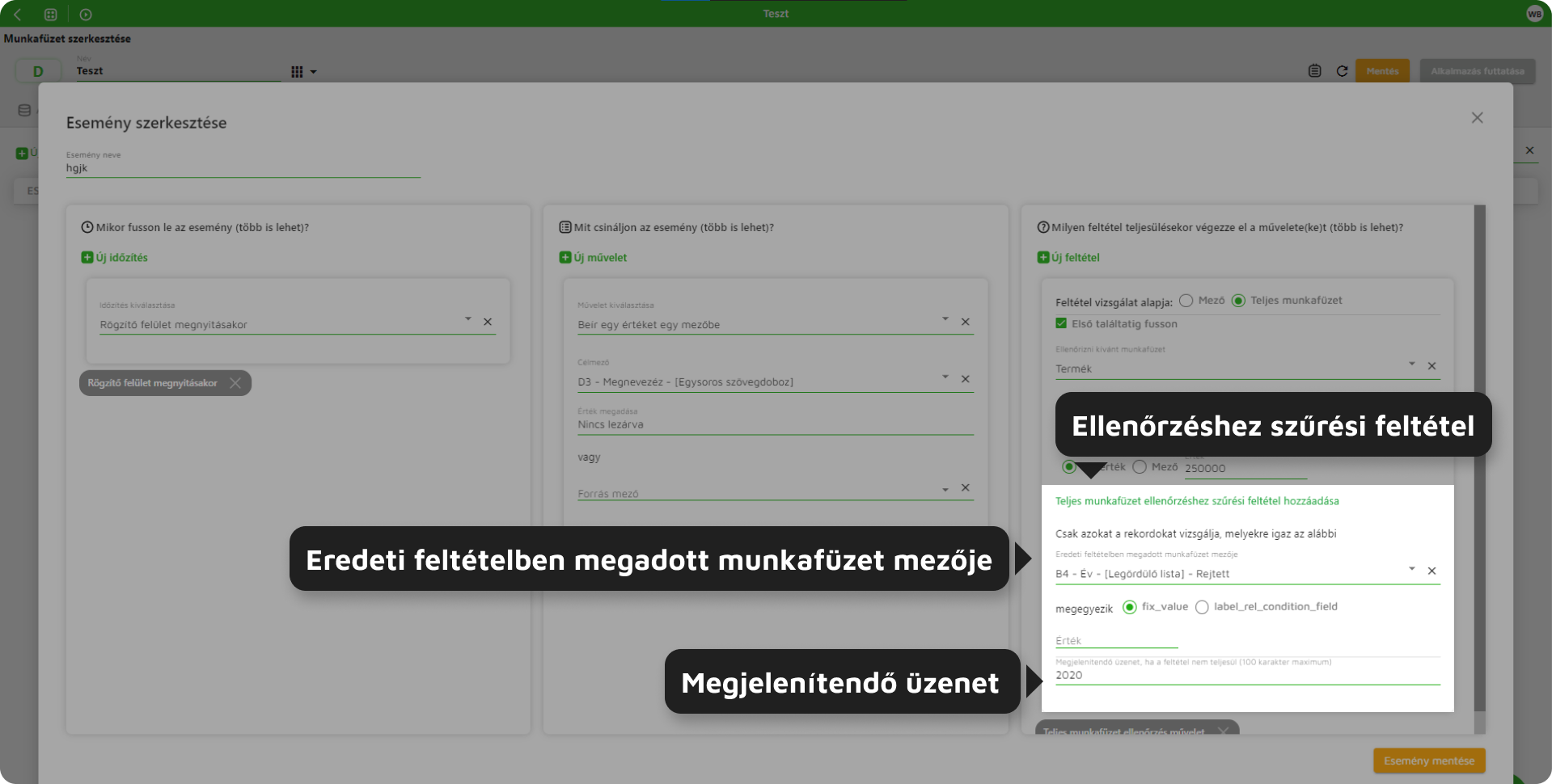Click the database icon behind the dialog

(x=24, y=110)
